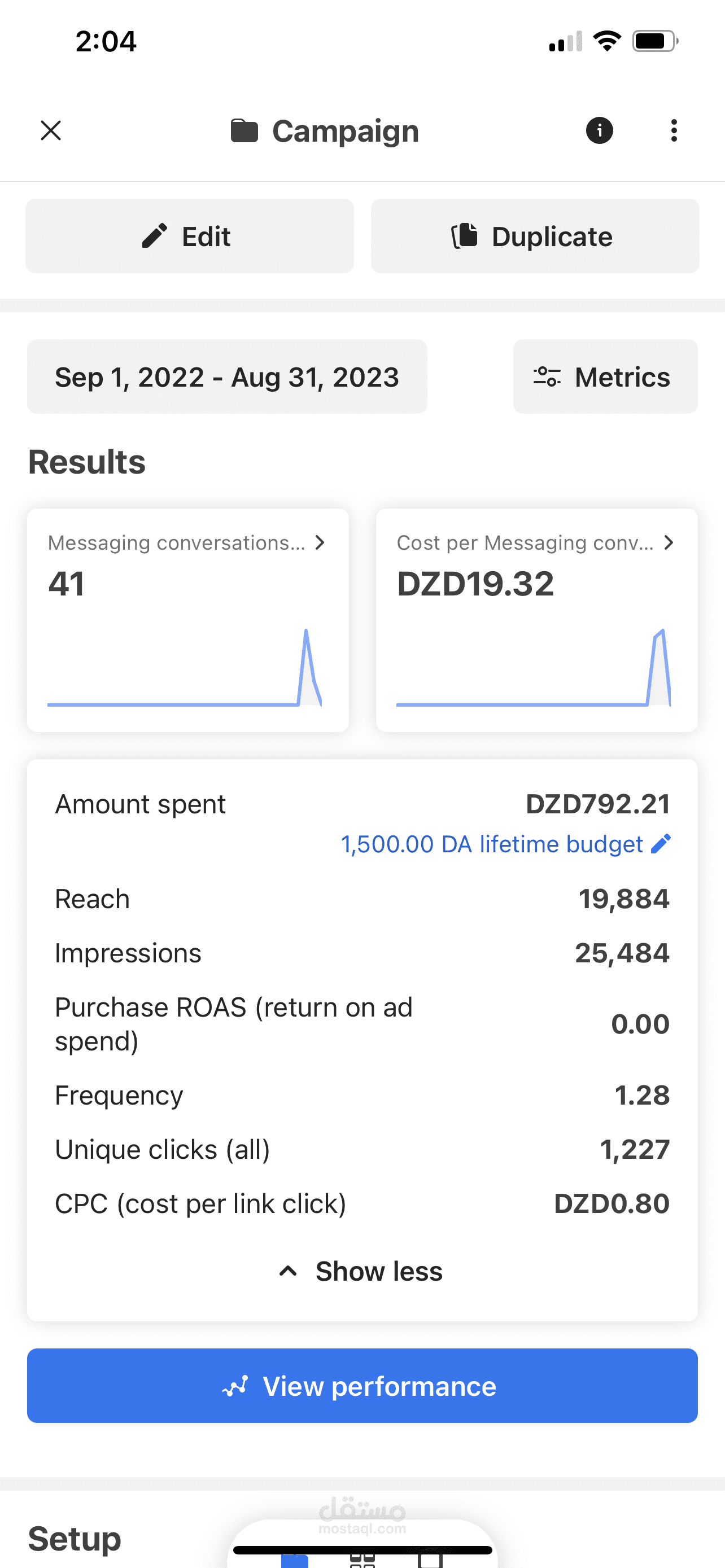Image resolution: width=725 pixels, height=1568 pixels.
Task: Select the Frequency value 1.28
Action: (x=642, y=1096)
